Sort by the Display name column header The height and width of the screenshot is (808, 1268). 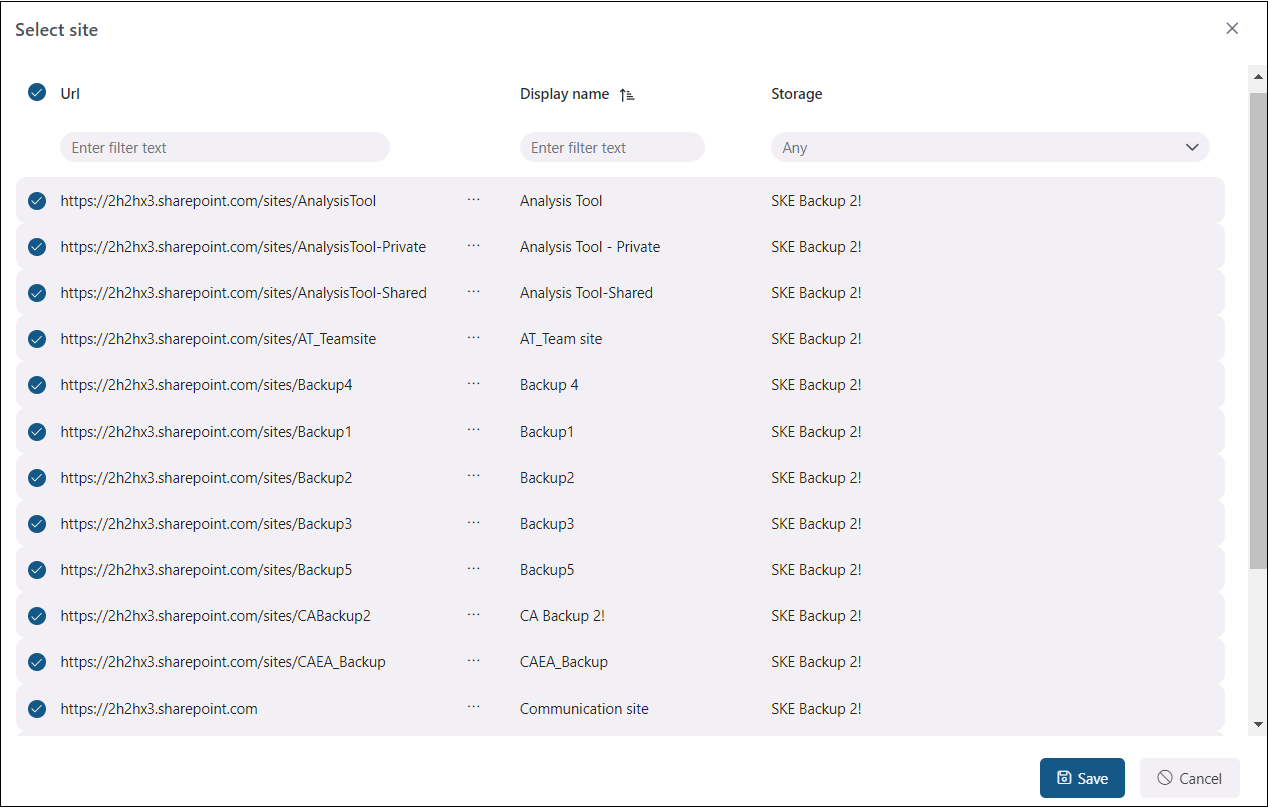(x=564, y=94)
